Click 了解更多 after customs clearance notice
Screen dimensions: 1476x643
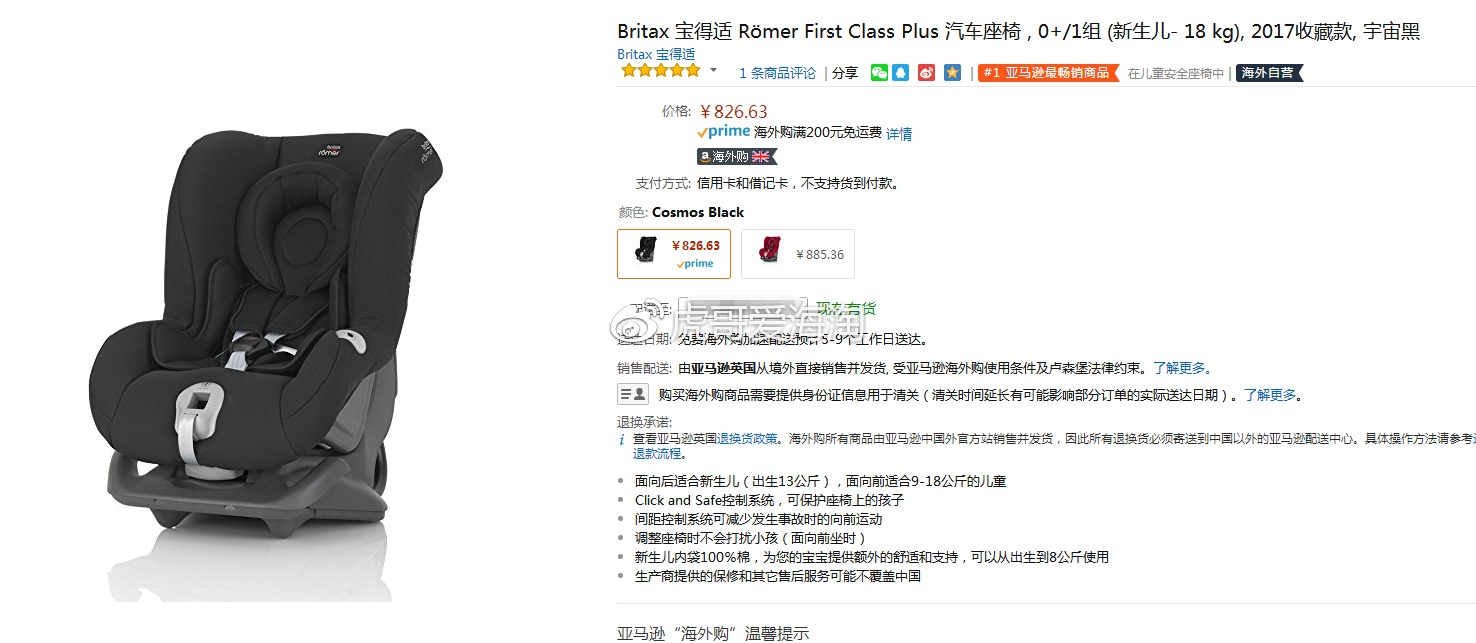pos(1270,395)
